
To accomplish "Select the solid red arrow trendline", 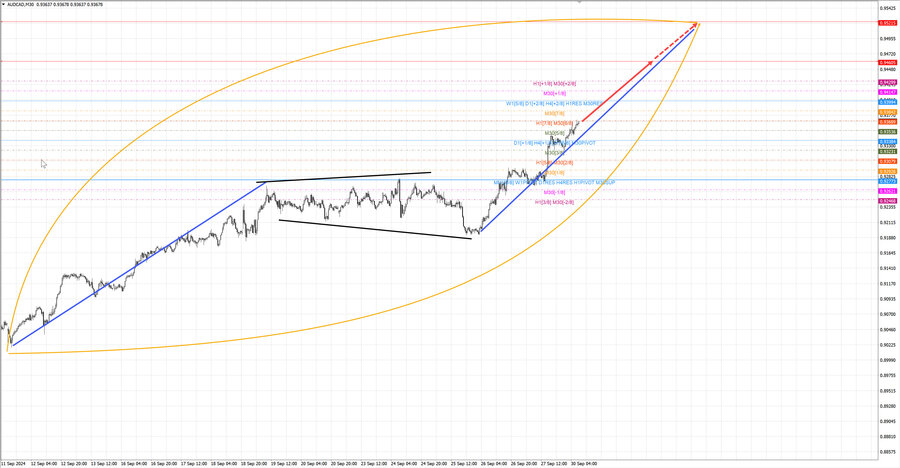I will [617, 91].
